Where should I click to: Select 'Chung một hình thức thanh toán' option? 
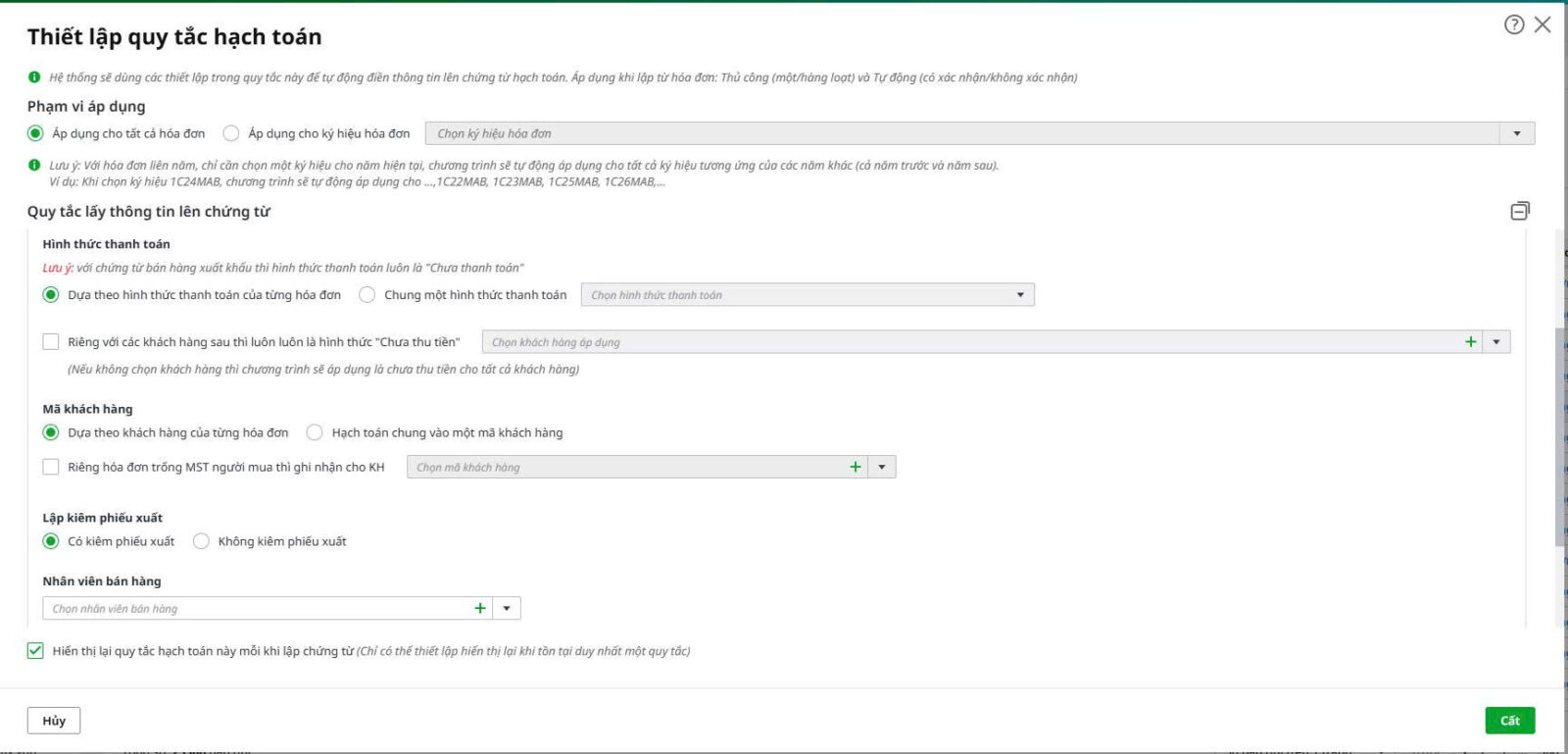[x=367, y=295]
